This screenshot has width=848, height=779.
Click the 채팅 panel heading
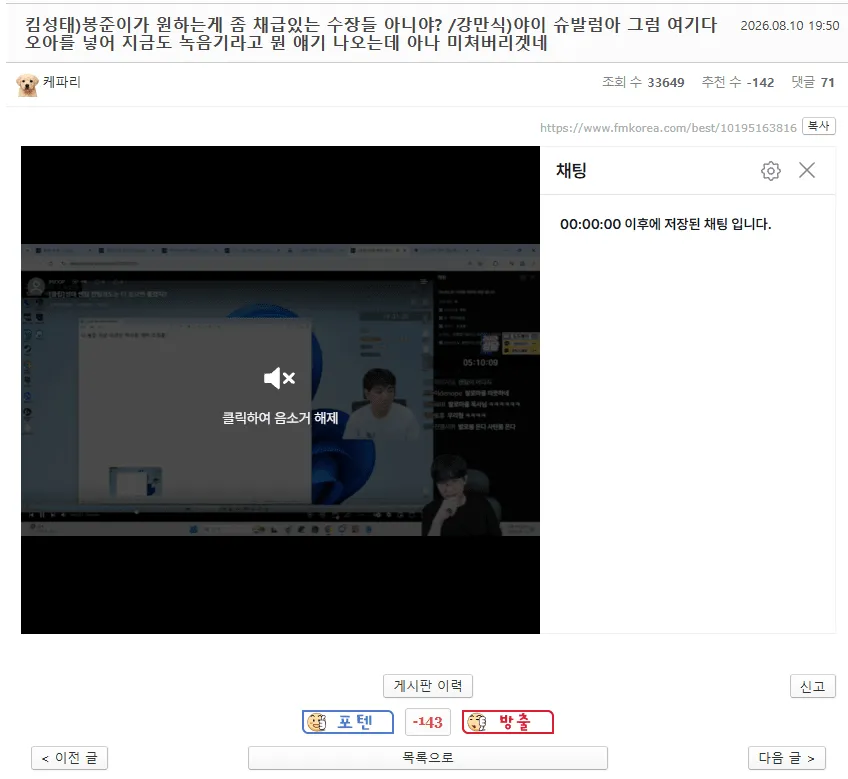pos(571,170)
